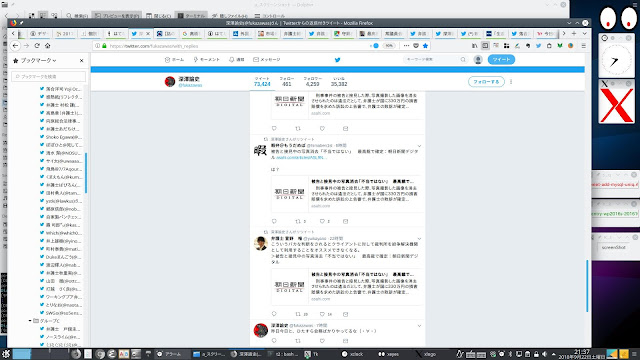640x360 pixels.
Task: Open 朝日新聞 Digital card in 弁護士 tweet
Action: tap(347, 287)
